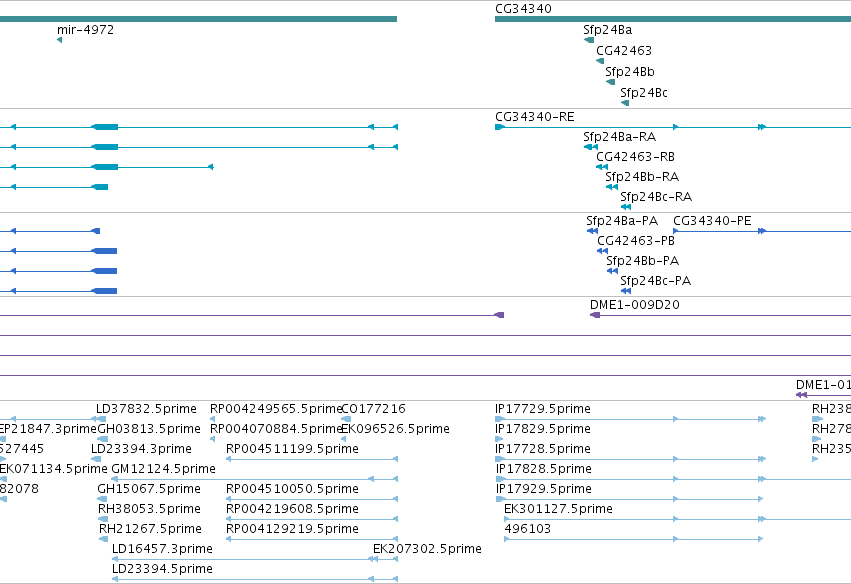Select the LD23394.5prime EST label

(162, 570)
